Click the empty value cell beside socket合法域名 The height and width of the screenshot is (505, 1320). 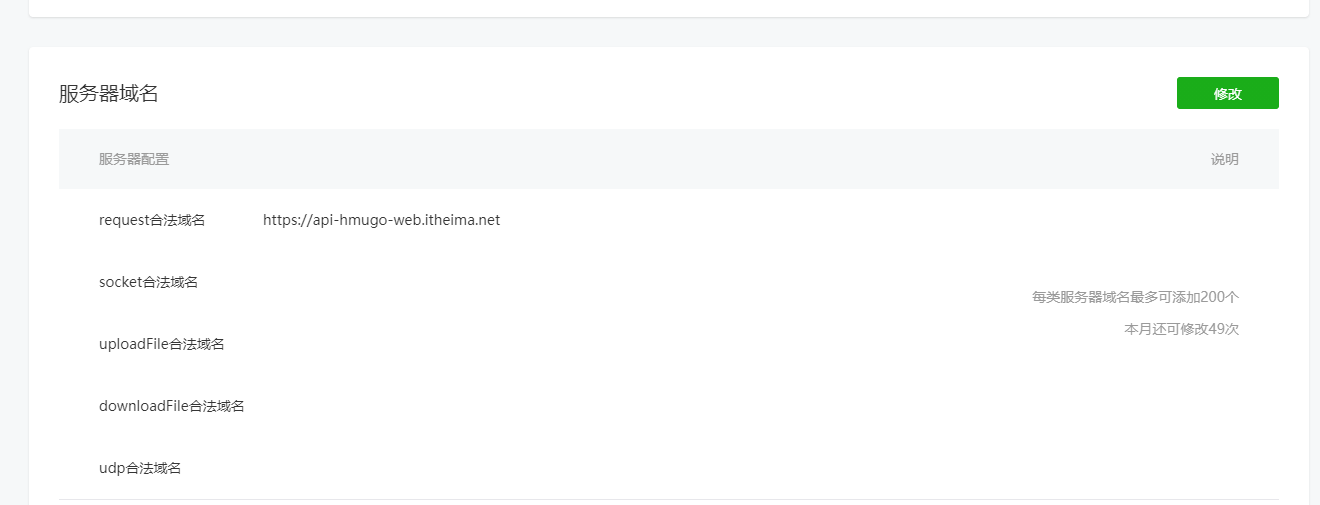point(500,282)
